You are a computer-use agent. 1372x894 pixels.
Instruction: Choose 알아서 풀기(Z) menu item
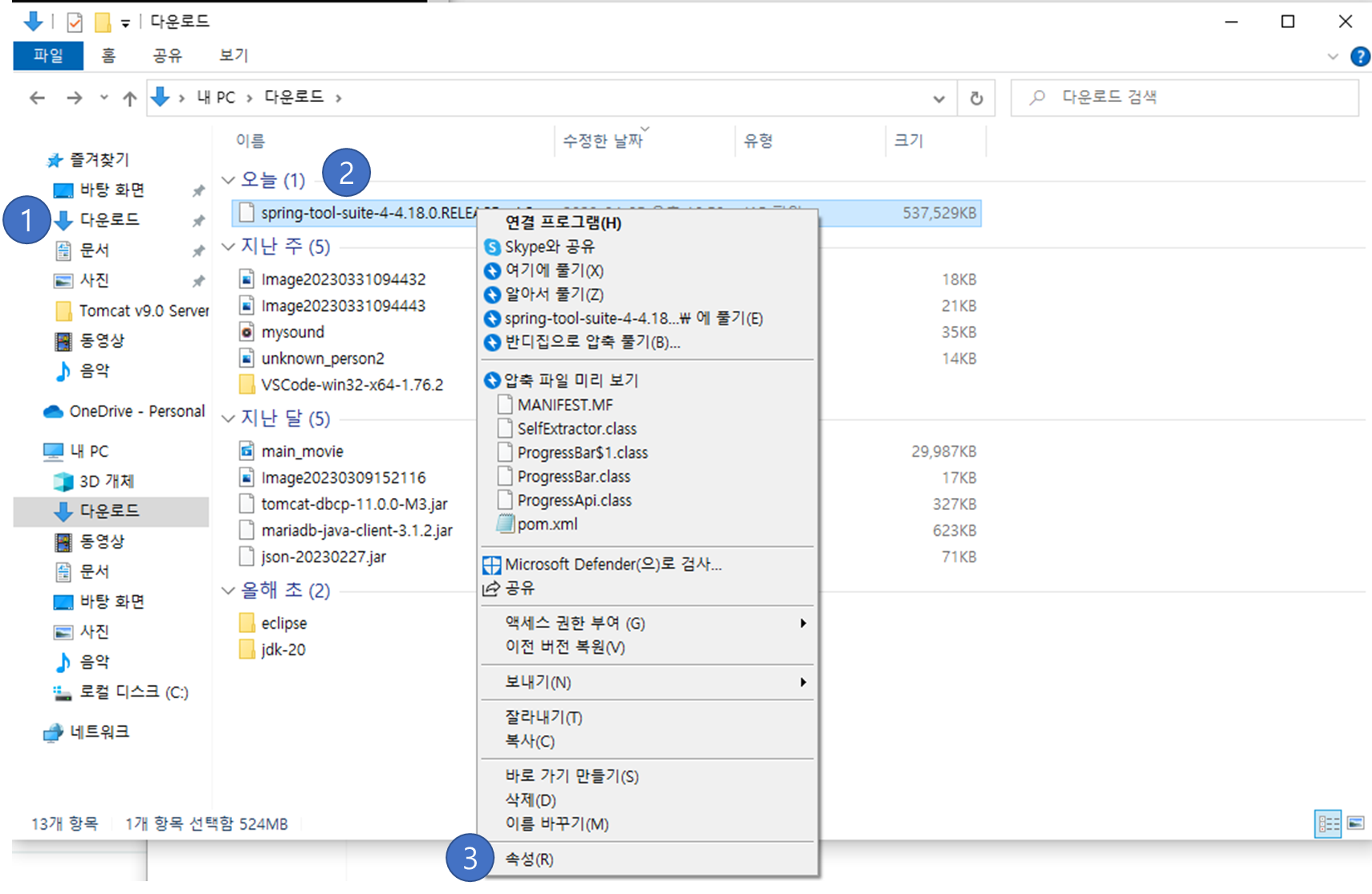coord(647,295)
